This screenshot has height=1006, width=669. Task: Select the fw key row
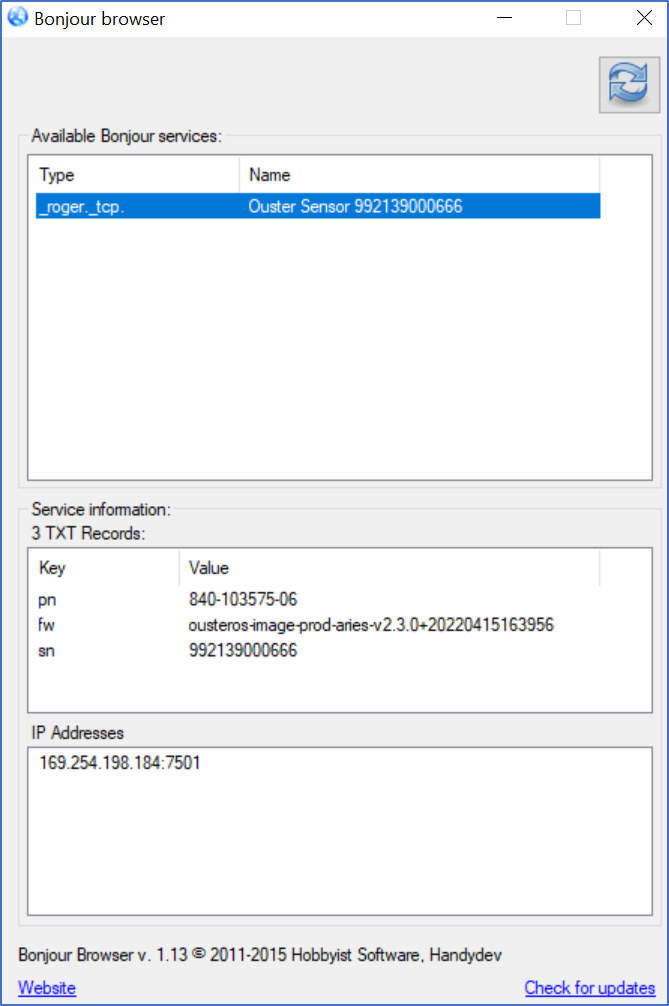318,625
